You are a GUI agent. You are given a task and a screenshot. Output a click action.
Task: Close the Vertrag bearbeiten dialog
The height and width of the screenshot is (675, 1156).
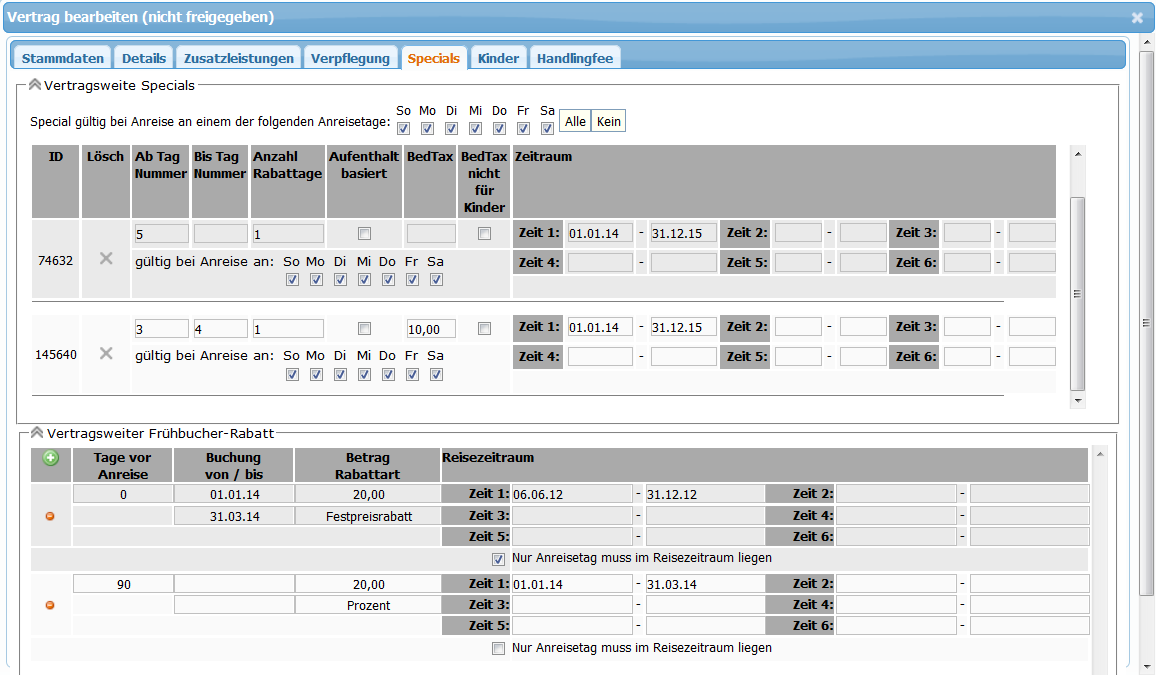[1137, 18]
